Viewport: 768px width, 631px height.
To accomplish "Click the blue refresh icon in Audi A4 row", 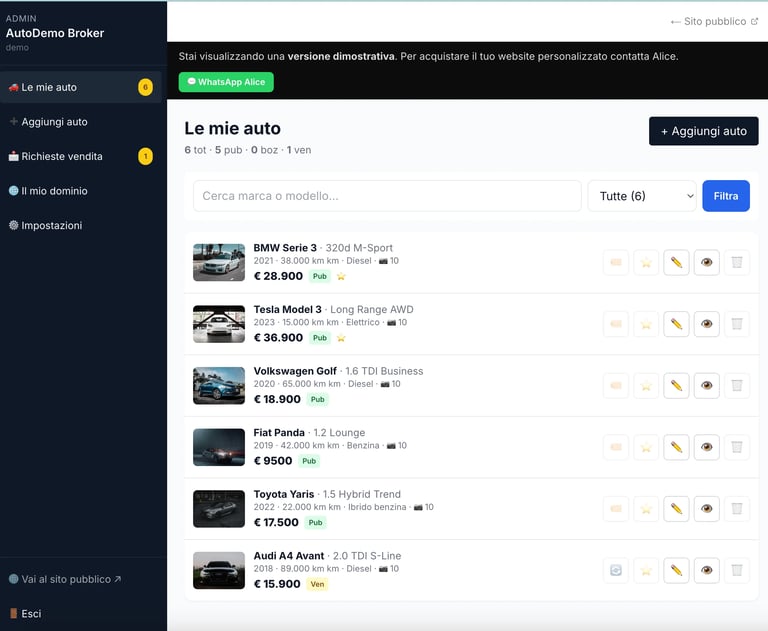I will pos(616,570).
